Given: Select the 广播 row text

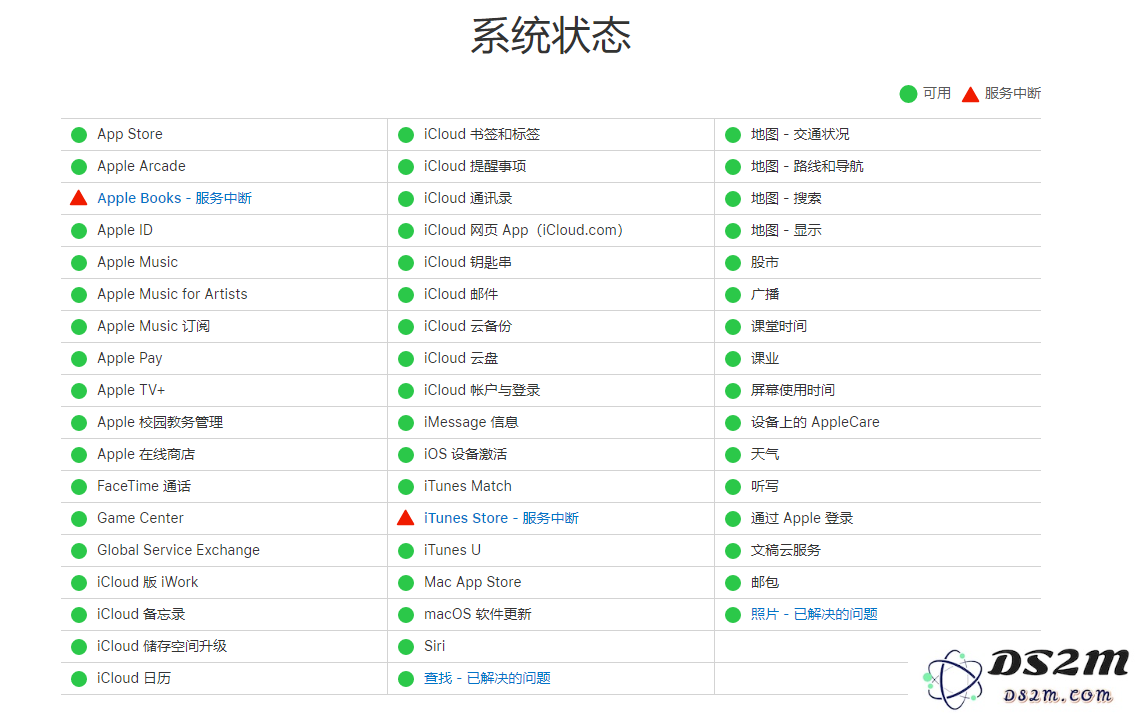Looking at the screenshot, I should 765,294.
